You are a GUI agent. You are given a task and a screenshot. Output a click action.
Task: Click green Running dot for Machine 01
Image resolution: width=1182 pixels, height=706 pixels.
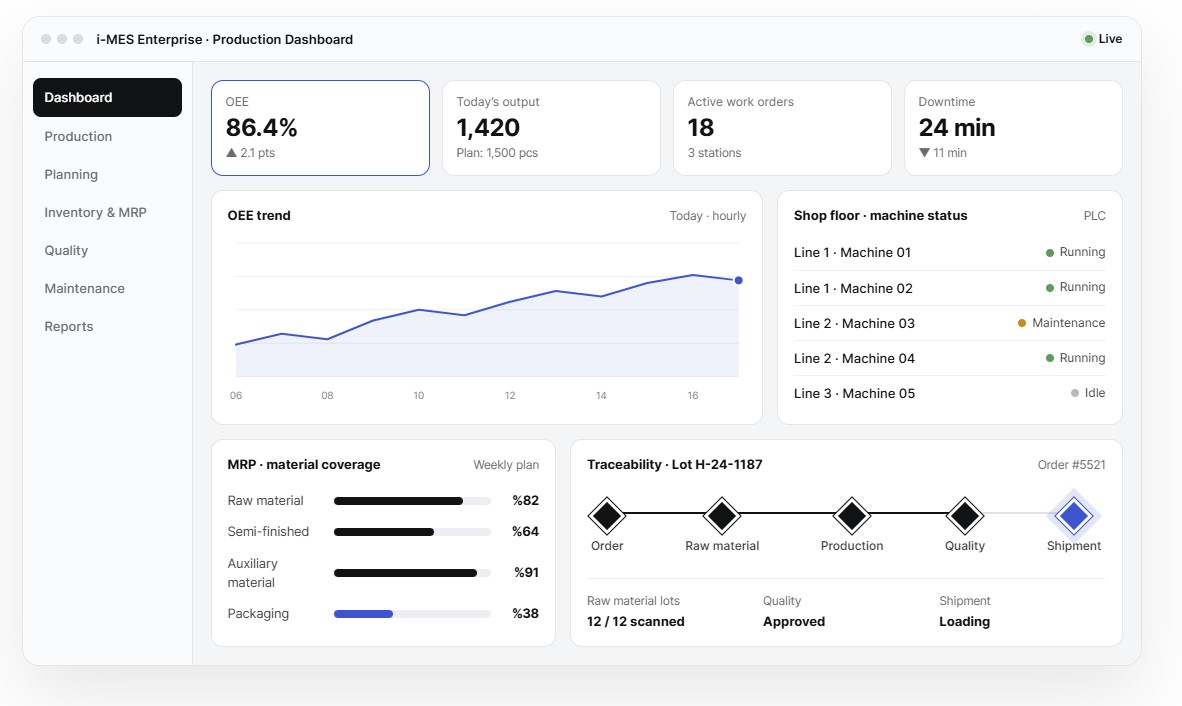point(1049,252)
